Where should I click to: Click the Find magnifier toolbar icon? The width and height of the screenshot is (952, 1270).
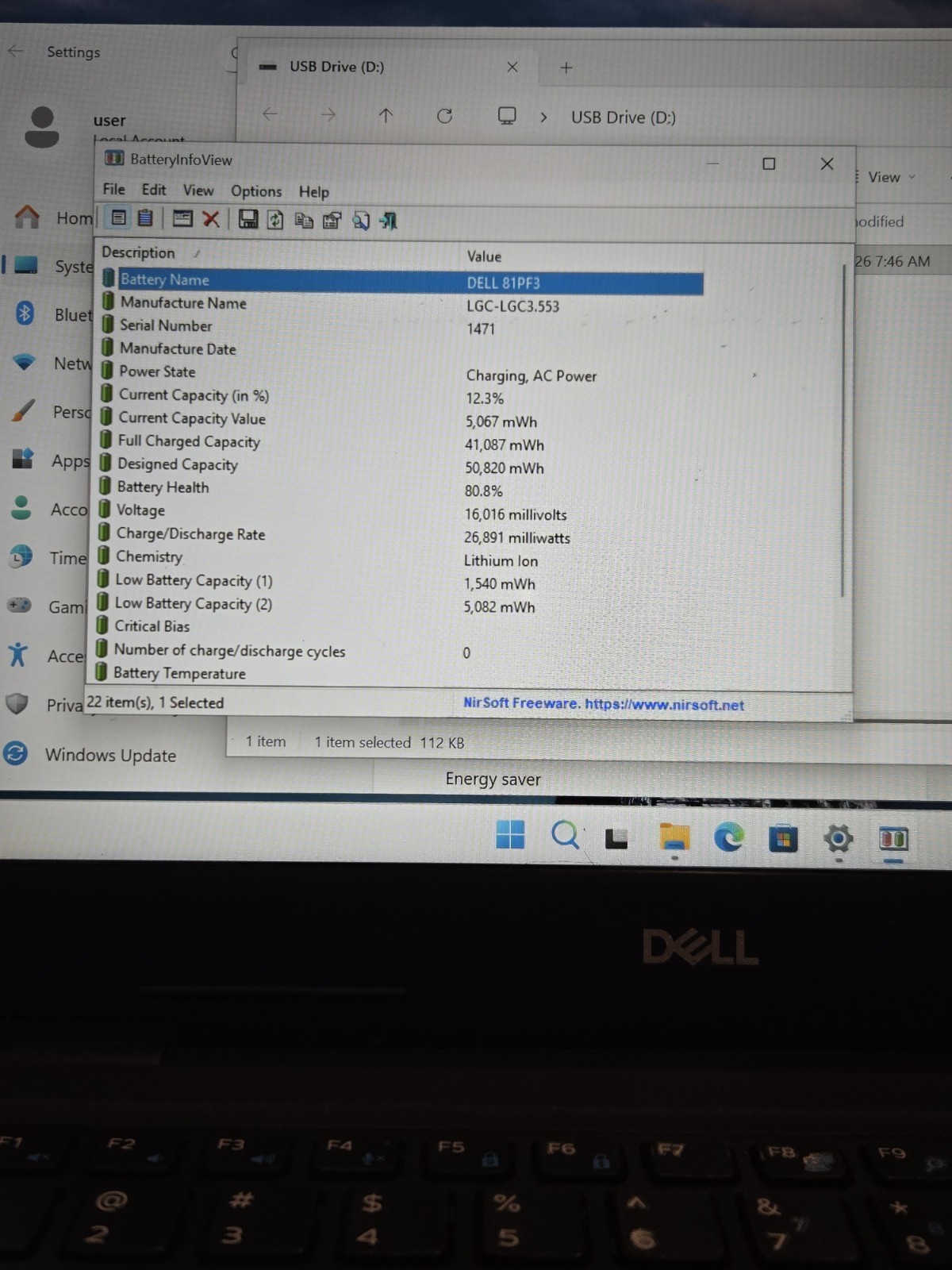[361, 221]
